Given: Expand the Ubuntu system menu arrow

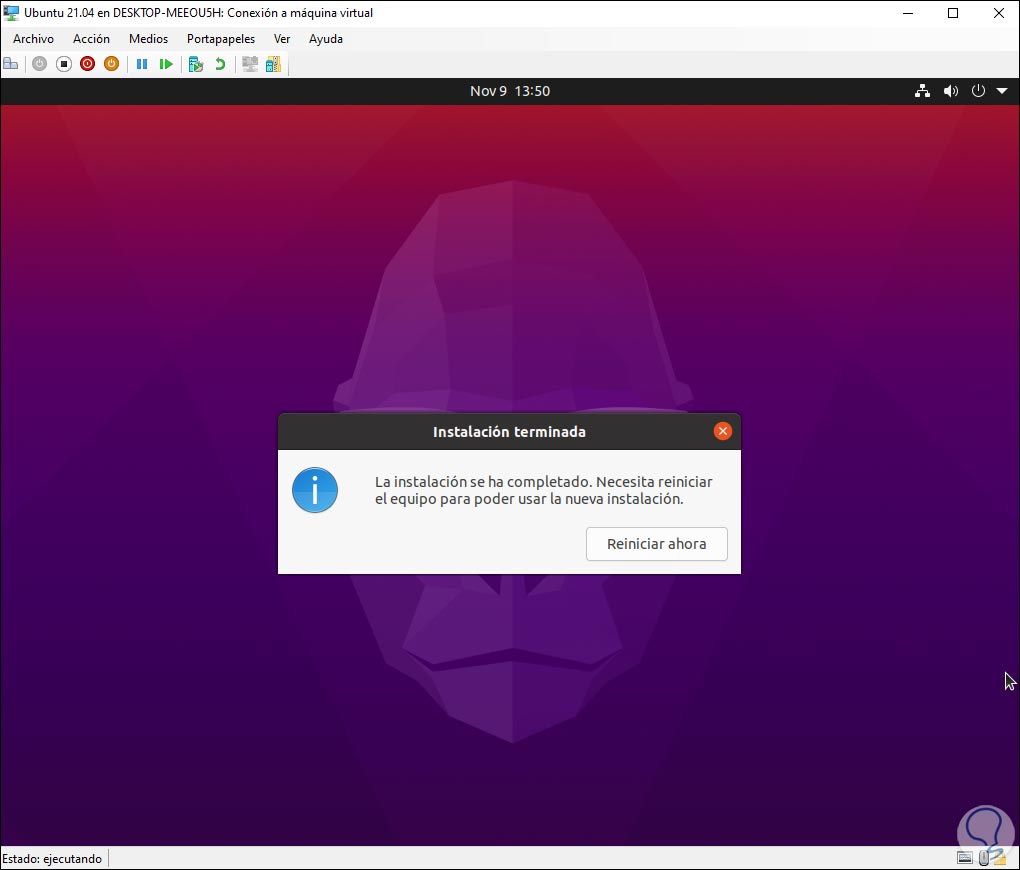Looking at the screenshot, I should [x=1002, y=91].
